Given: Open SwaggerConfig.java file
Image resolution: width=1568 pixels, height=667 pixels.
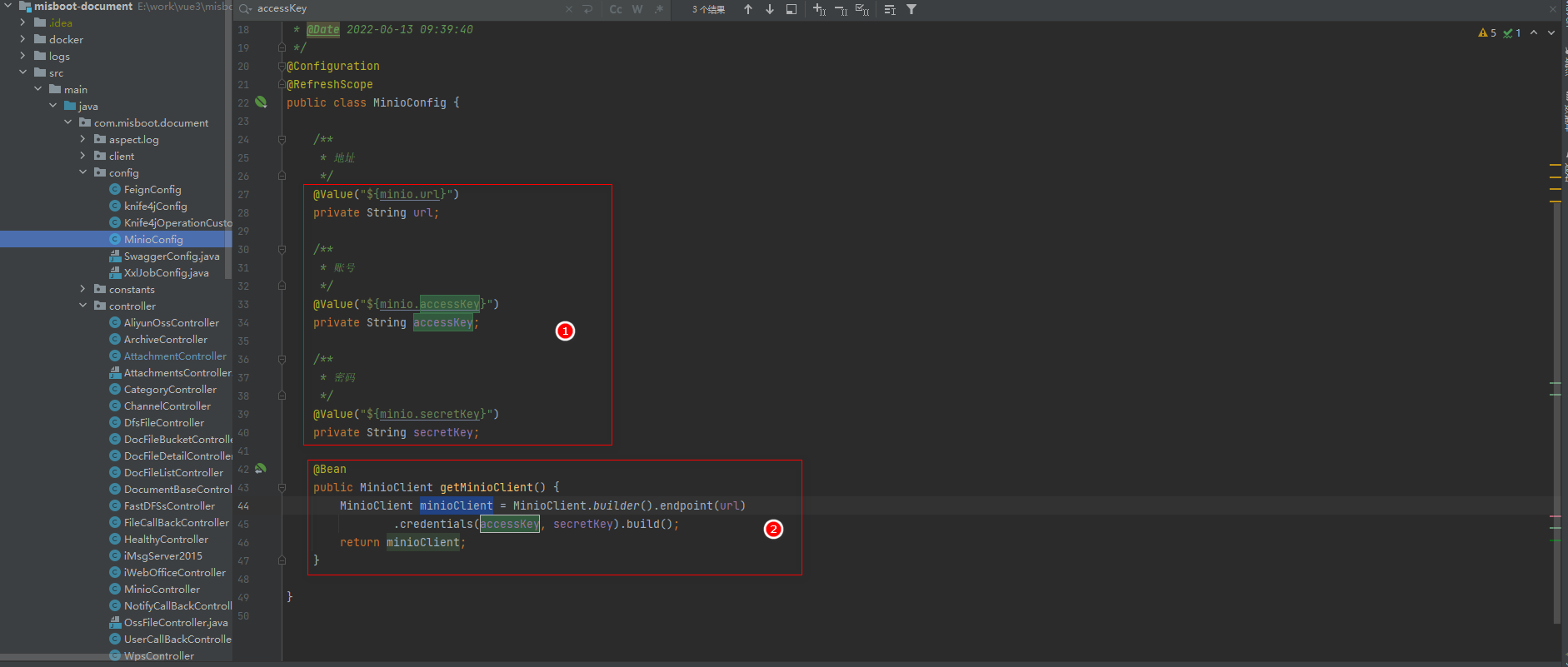Looking at the screenshot, I should point(171,256).
